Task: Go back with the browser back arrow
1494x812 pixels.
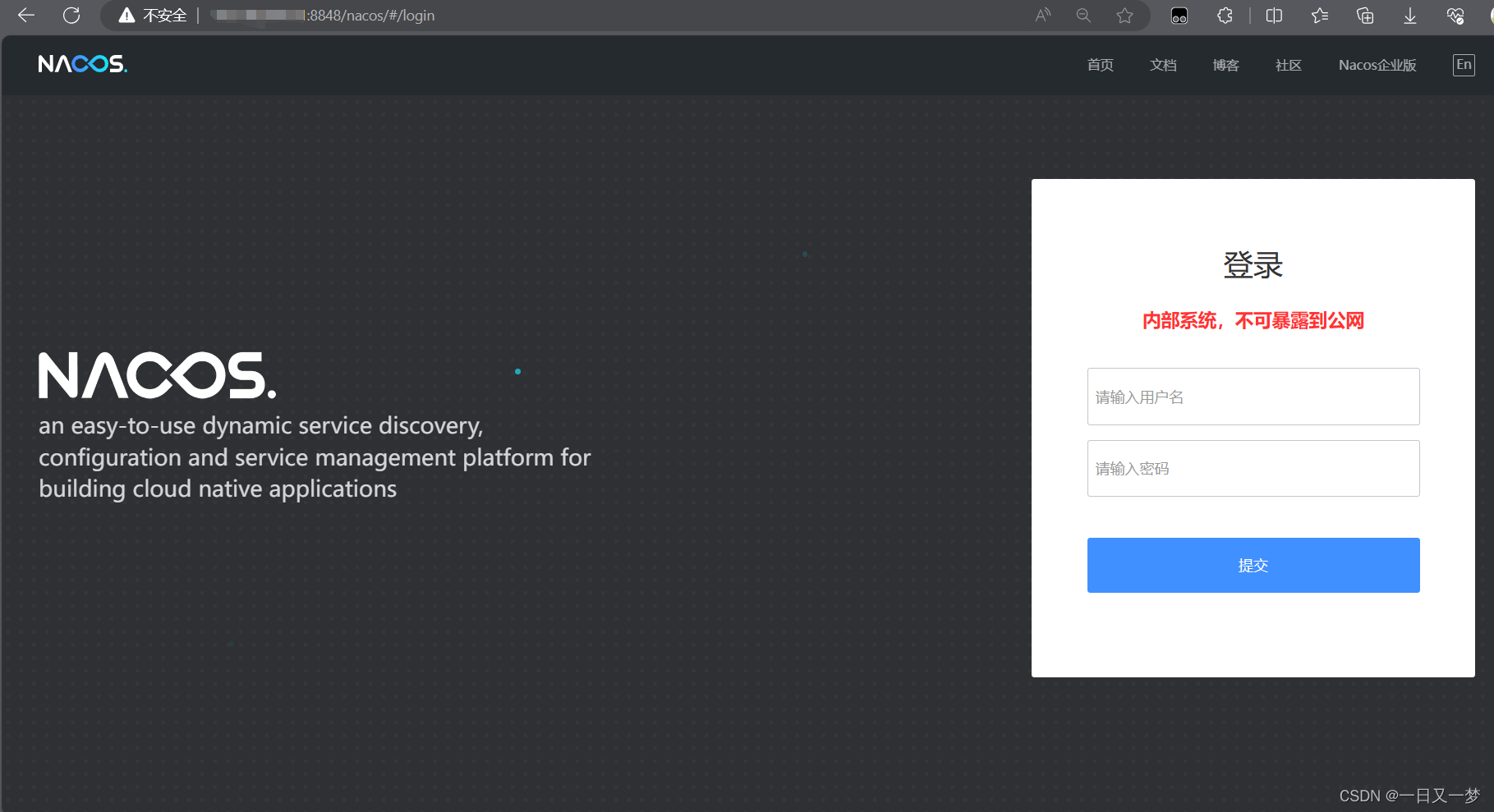Action: pyautogui.click(x=26, y=16)
